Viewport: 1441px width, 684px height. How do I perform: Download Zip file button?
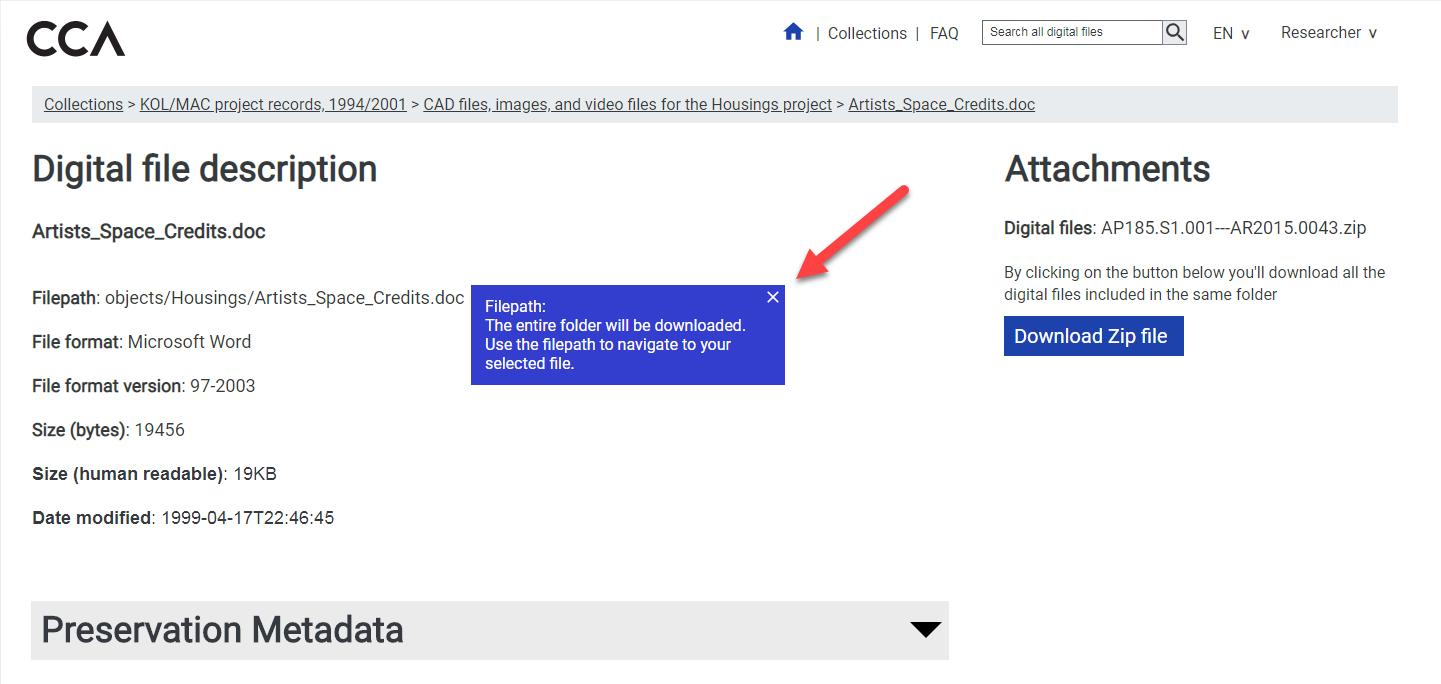tap(1094, 336)
